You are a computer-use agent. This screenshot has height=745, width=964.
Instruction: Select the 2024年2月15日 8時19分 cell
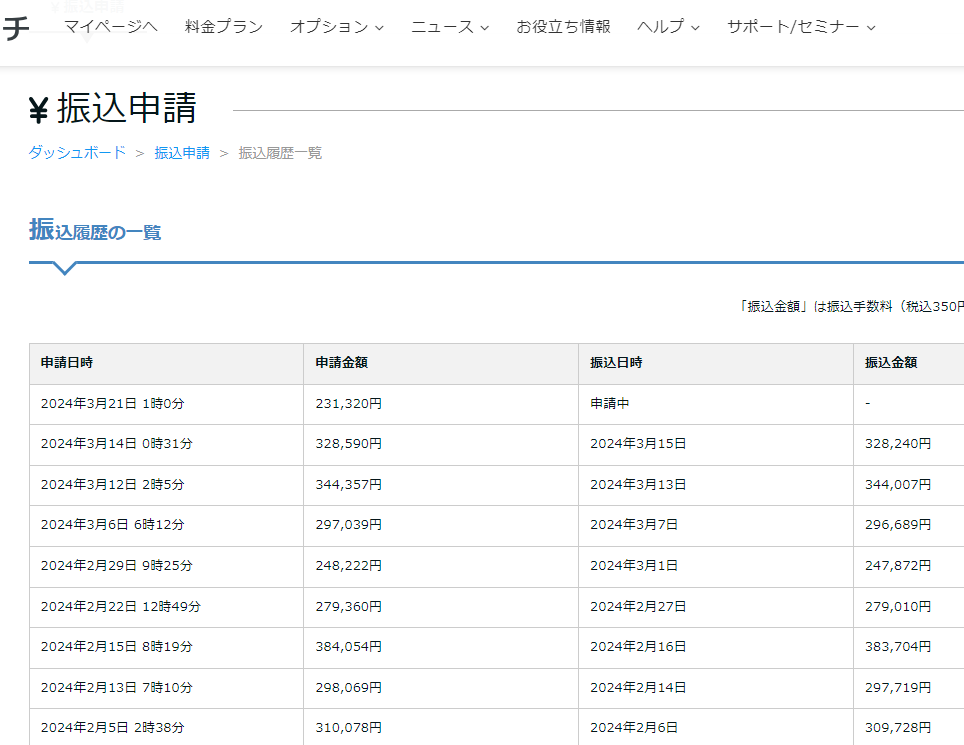pyautogui.click(x=167, y=647)
